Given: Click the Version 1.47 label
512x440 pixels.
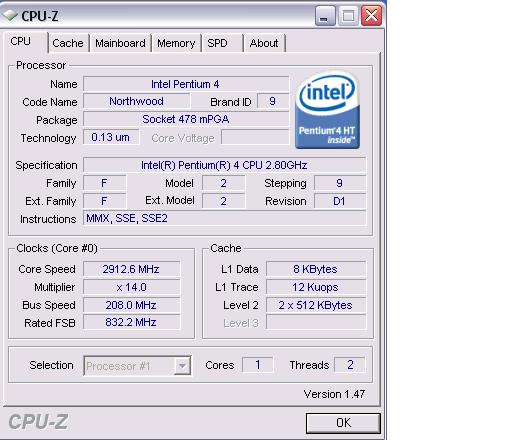Looking at the screenshot, I should 334,394.
